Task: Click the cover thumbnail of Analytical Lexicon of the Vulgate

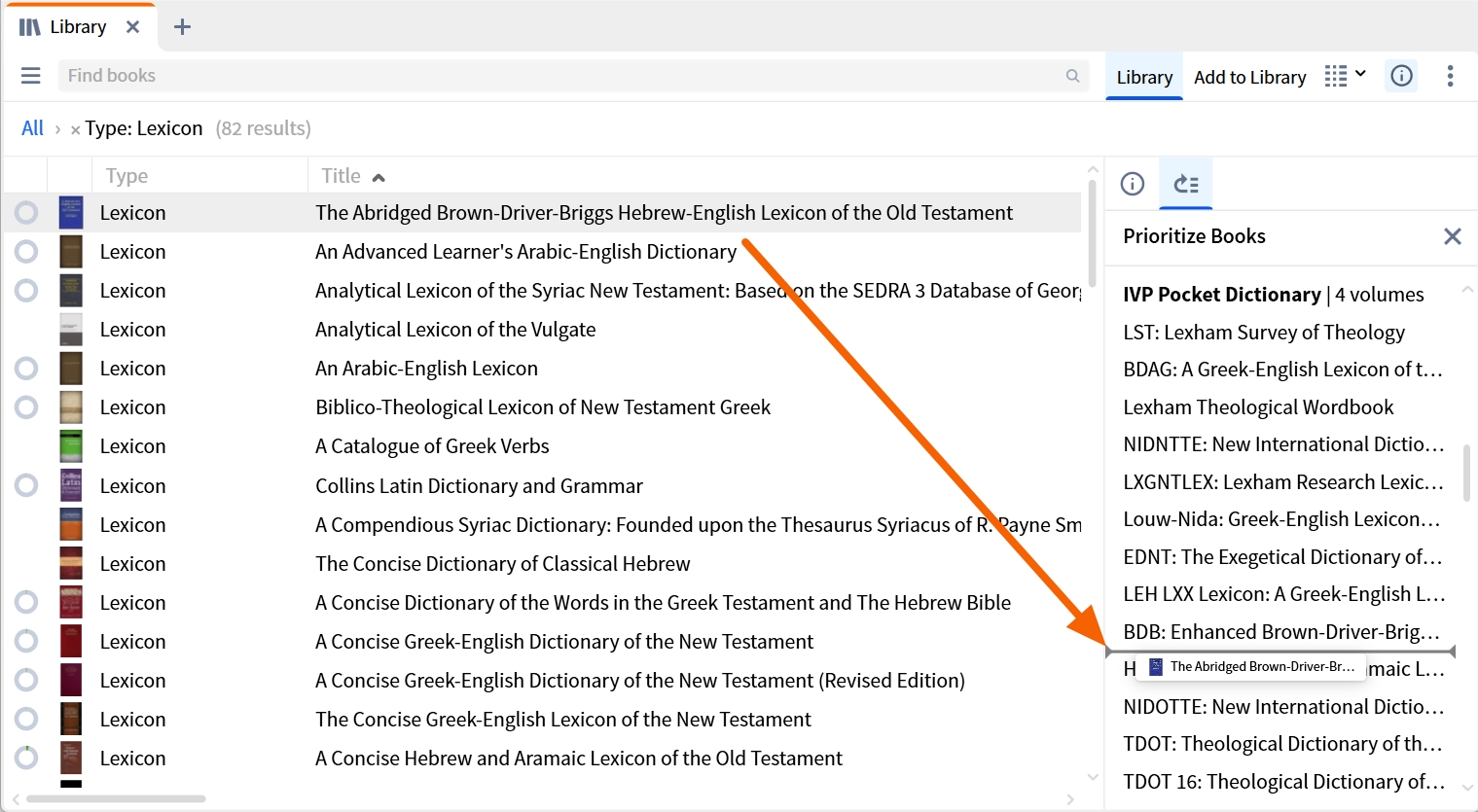Action: [x=71, y=329]
